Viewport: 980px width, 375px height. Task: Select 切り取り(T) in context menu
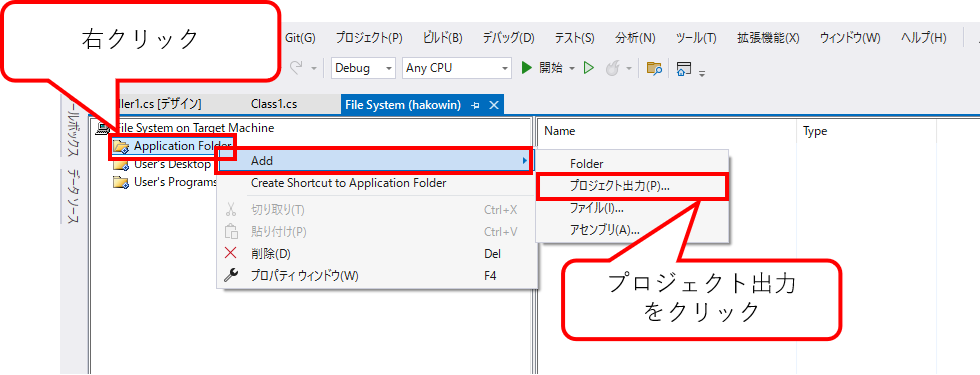377,209
